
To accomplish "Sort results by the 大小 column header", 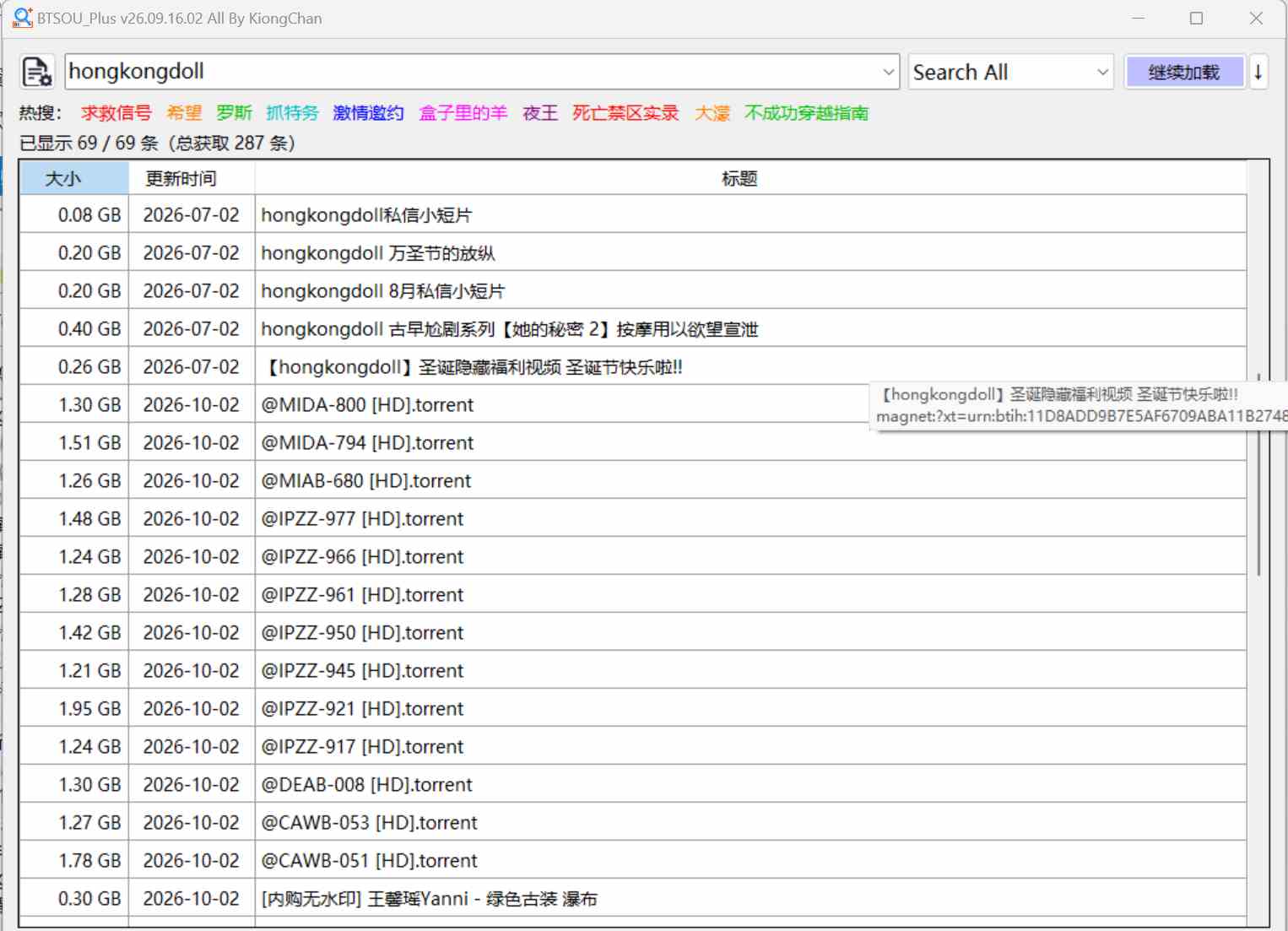I will click(74, 178).
